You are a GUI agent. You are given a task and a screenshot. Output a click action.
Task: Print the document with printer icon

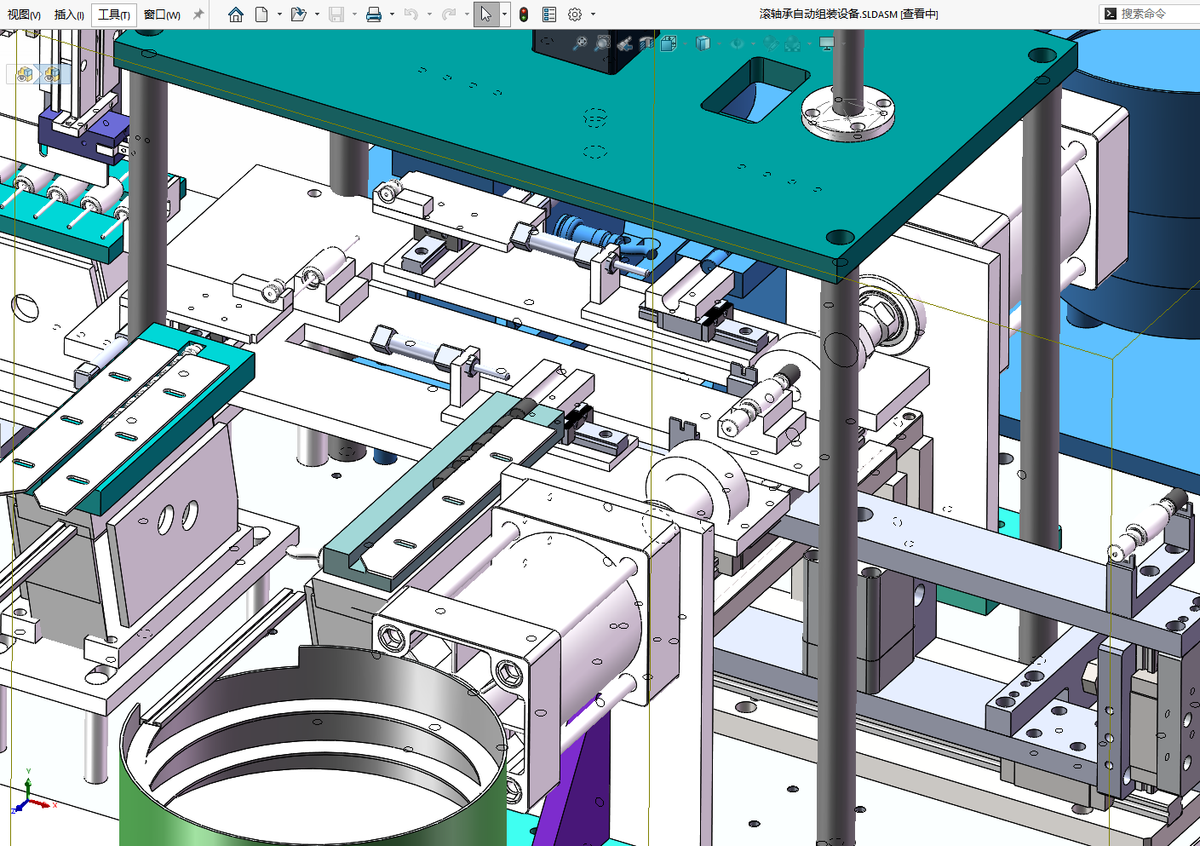pyautogui.click(x=374, y=15)
